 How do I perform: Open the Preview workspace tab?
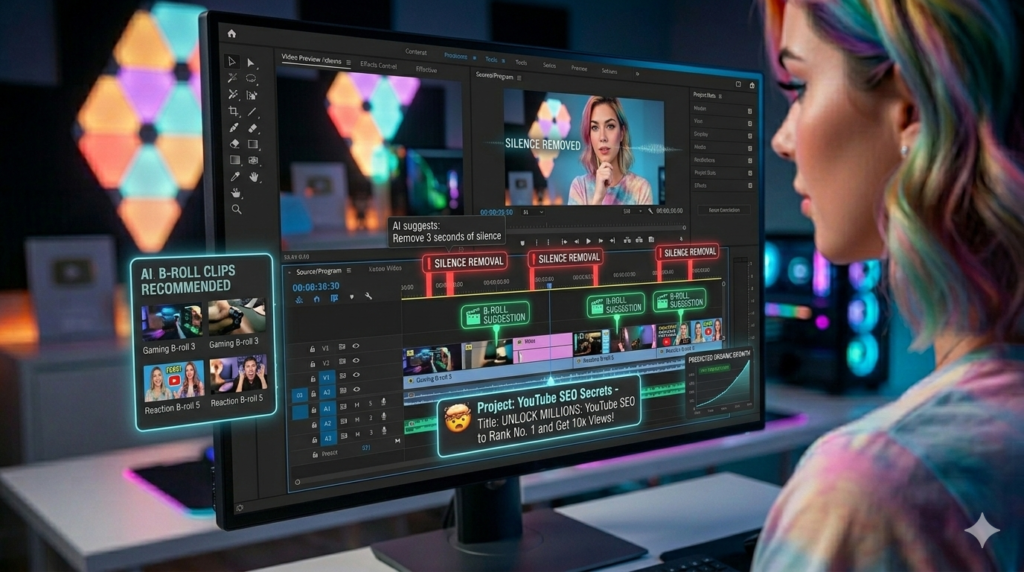(579, 69)
